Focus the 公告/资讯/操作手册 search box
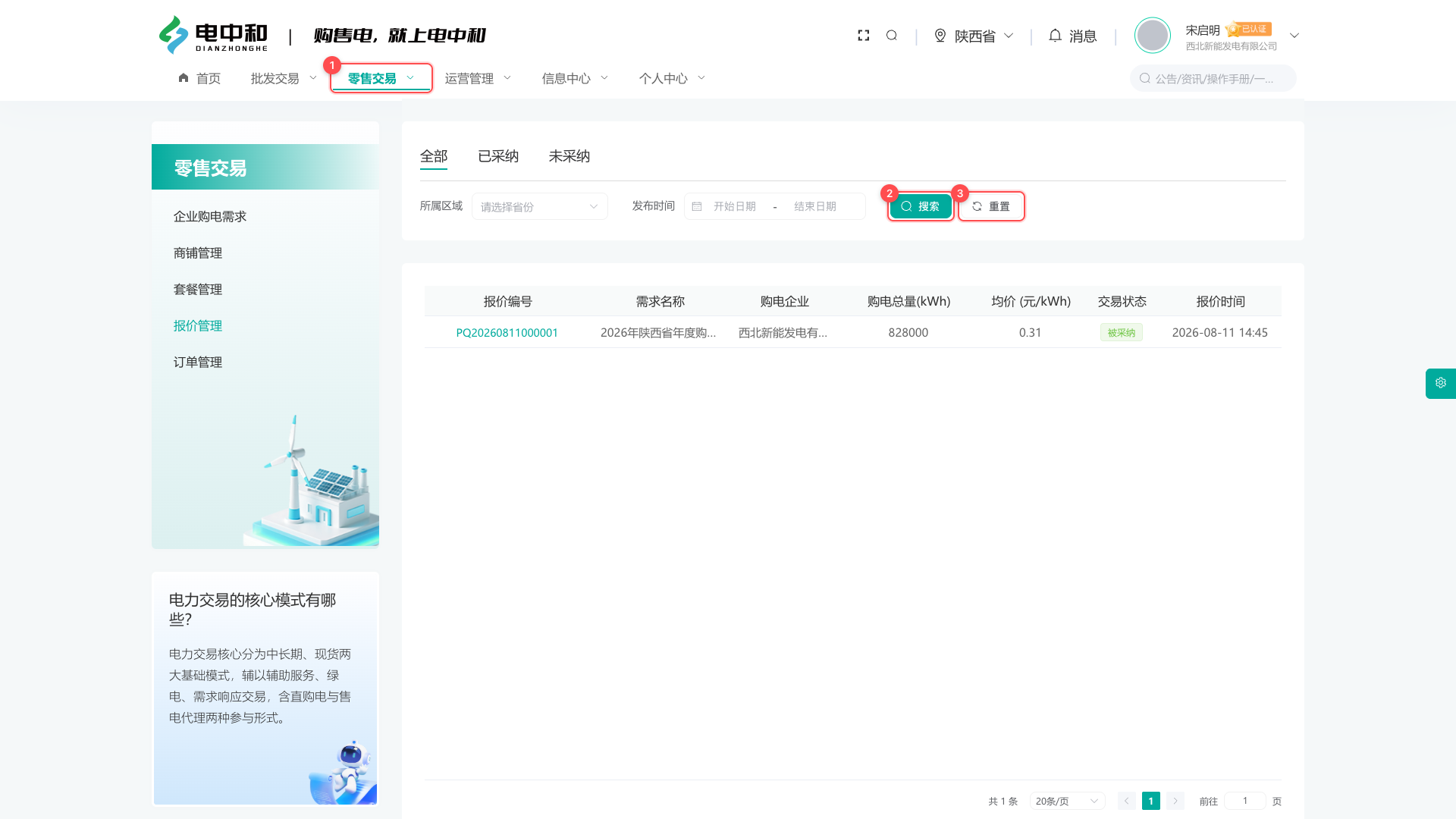The height and width of the screenshot is (819, 1456). (x=1213, y=78)
